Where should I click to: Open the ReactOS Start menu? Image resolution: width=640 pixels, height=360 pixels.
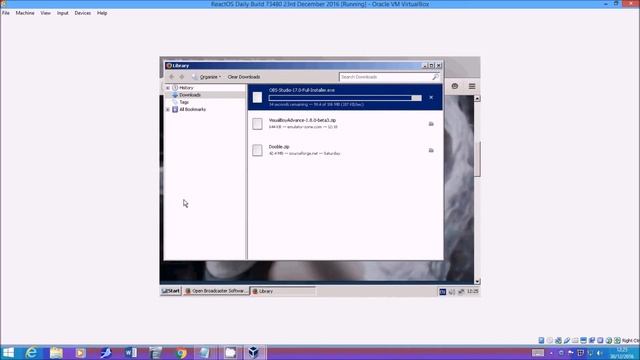click(171, 291)
